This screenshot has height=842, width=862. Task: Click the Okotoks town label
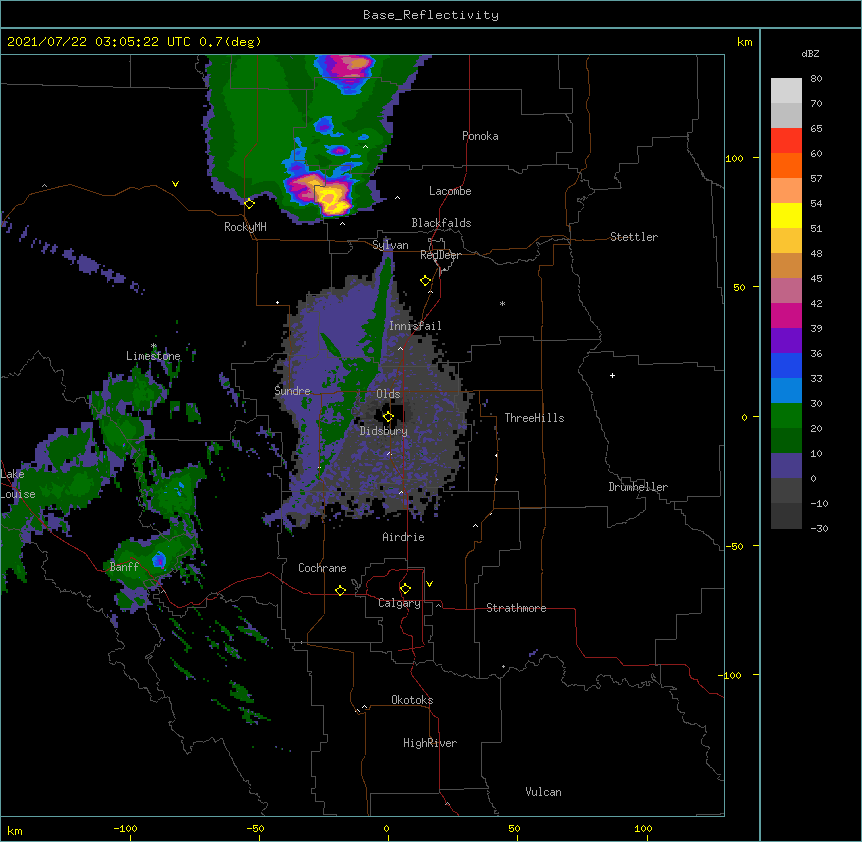point(412,700)
